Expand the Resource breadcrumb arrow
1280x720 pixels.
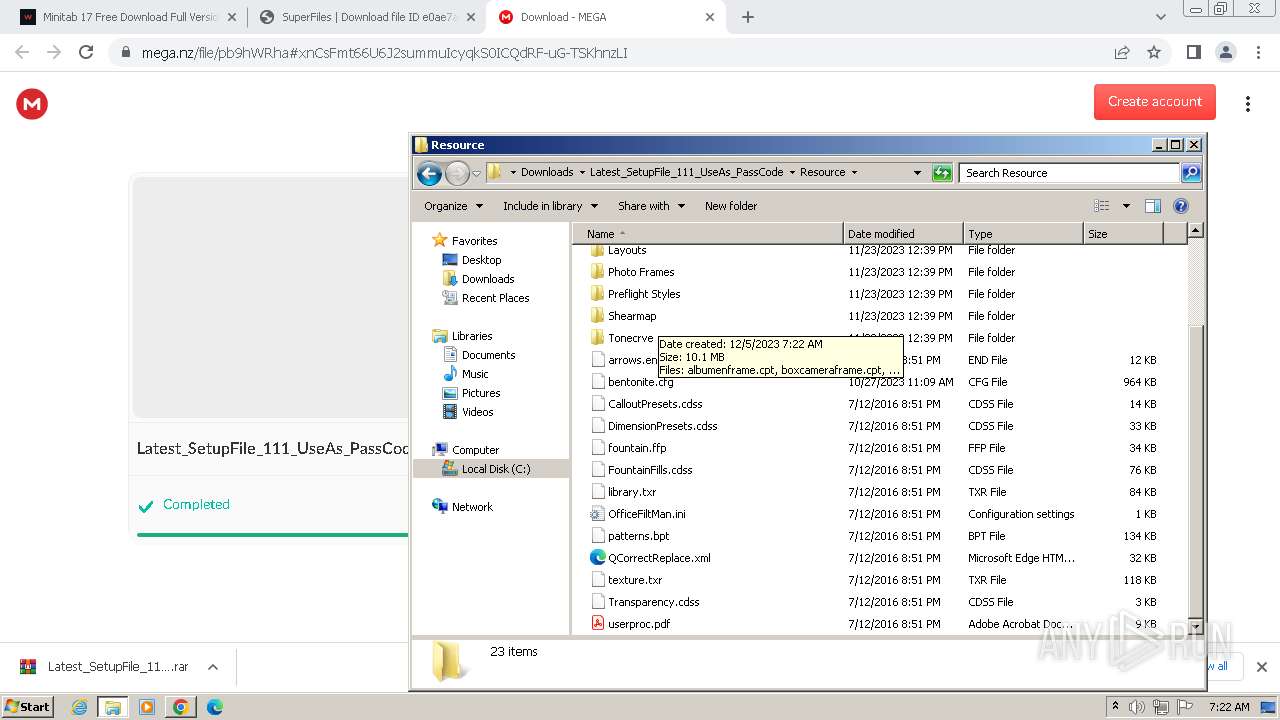tap(854, 172)
